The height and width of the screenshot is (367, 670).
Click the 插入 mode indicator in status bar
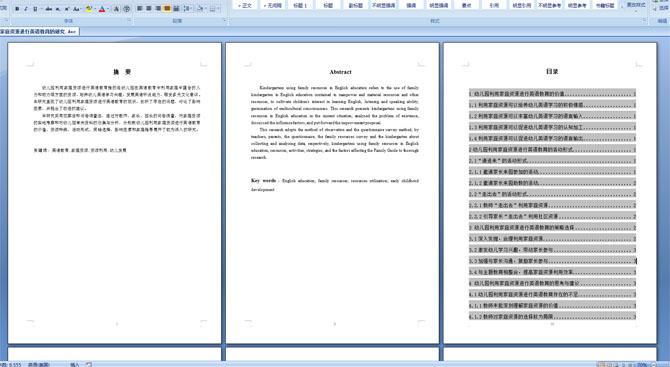75,364
